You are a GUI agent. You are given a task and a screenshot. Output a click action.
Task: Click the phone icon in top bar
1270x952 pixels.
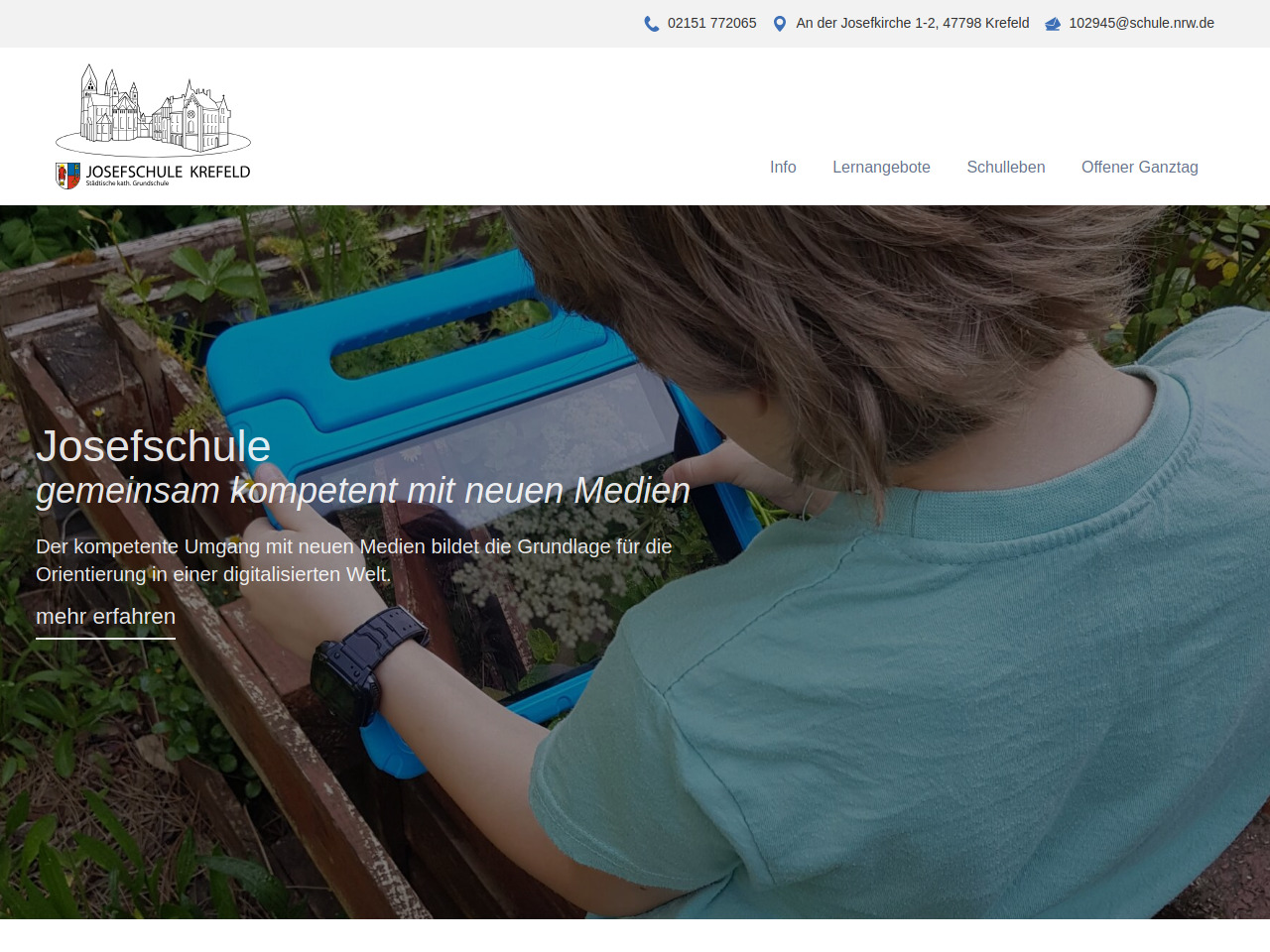coord(651,24)
